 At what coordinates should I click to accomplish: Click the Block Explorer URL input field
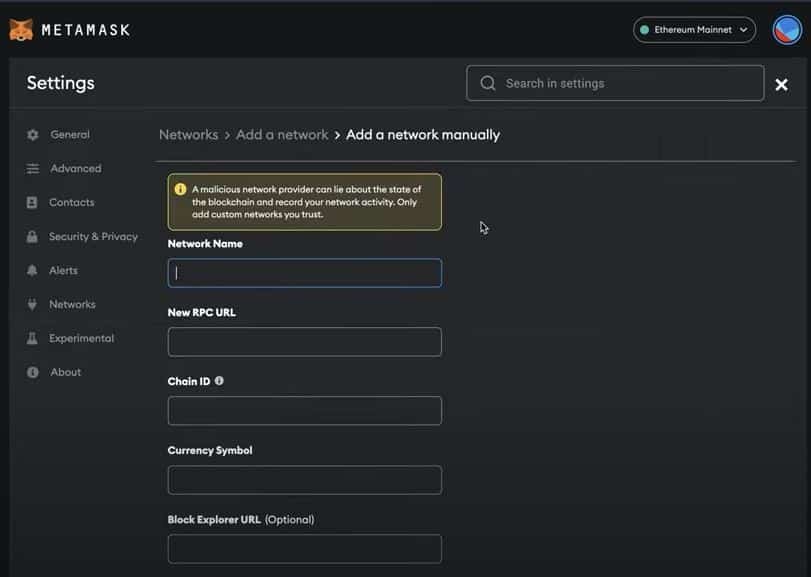[x=304, y=549]
